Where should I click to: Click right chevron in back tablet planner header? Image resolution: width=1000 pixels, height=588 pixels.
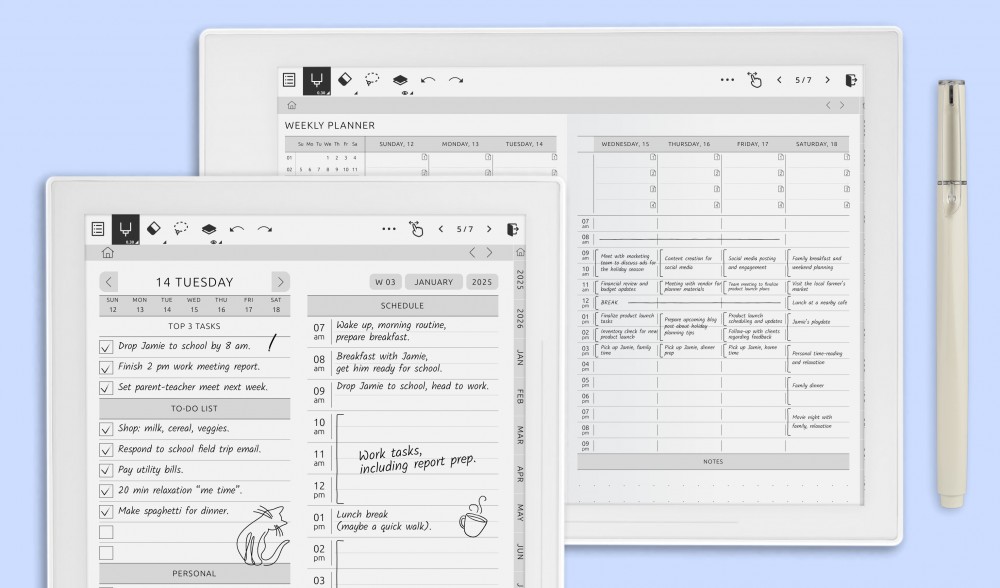pyautogui.click(x=842, y=105)
